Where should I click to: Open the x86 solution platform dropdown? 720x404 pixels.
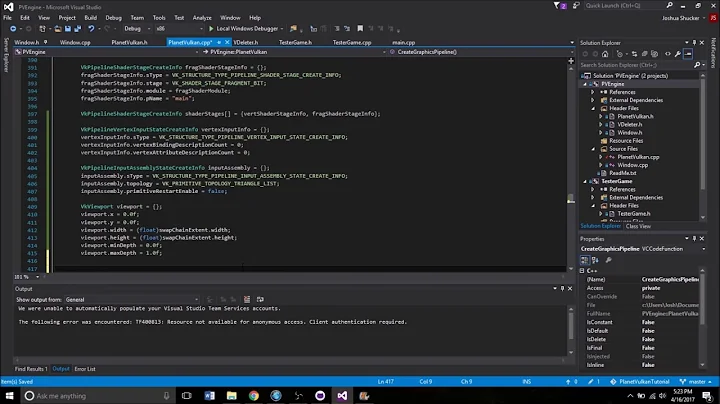[179, 28]
